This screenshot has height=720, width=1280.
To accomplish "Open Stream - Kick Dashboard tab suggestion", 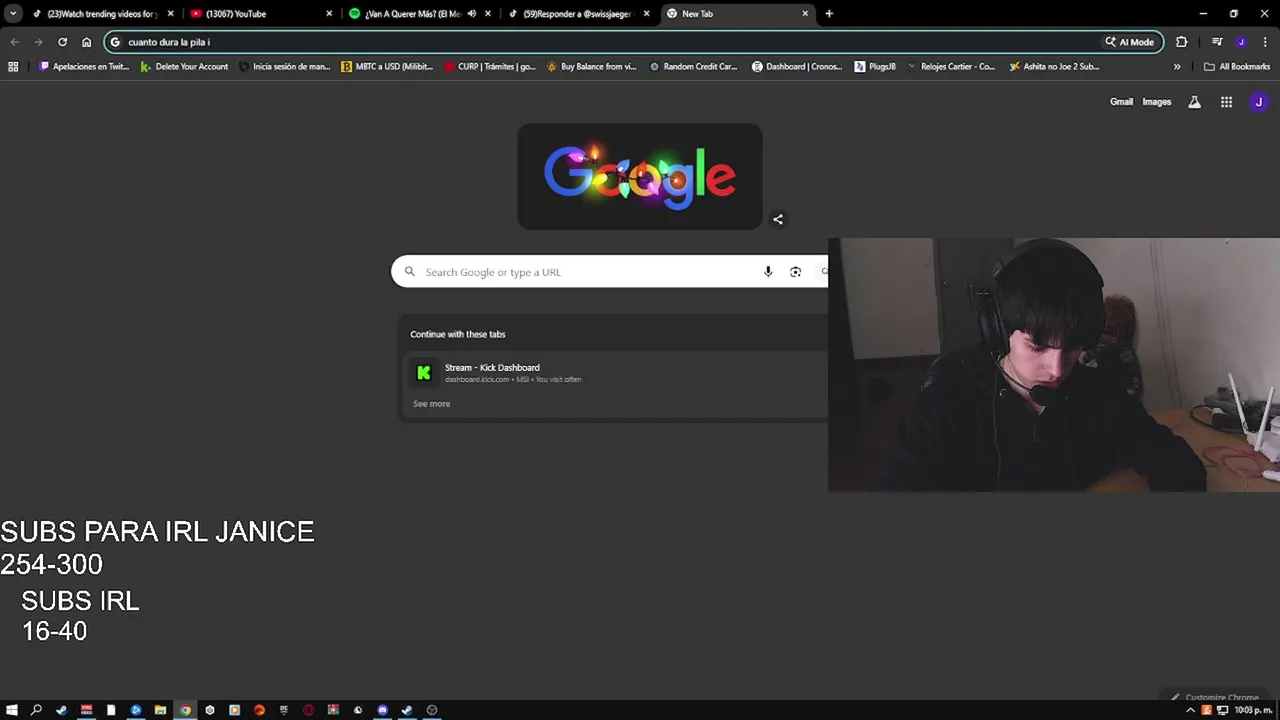I will pos(614,372).
